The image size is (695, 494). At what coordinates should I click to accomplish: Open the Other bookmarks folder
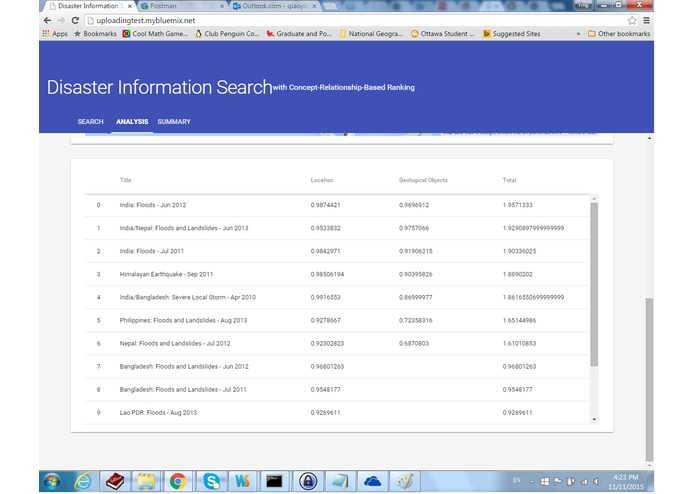pos(619,34)
